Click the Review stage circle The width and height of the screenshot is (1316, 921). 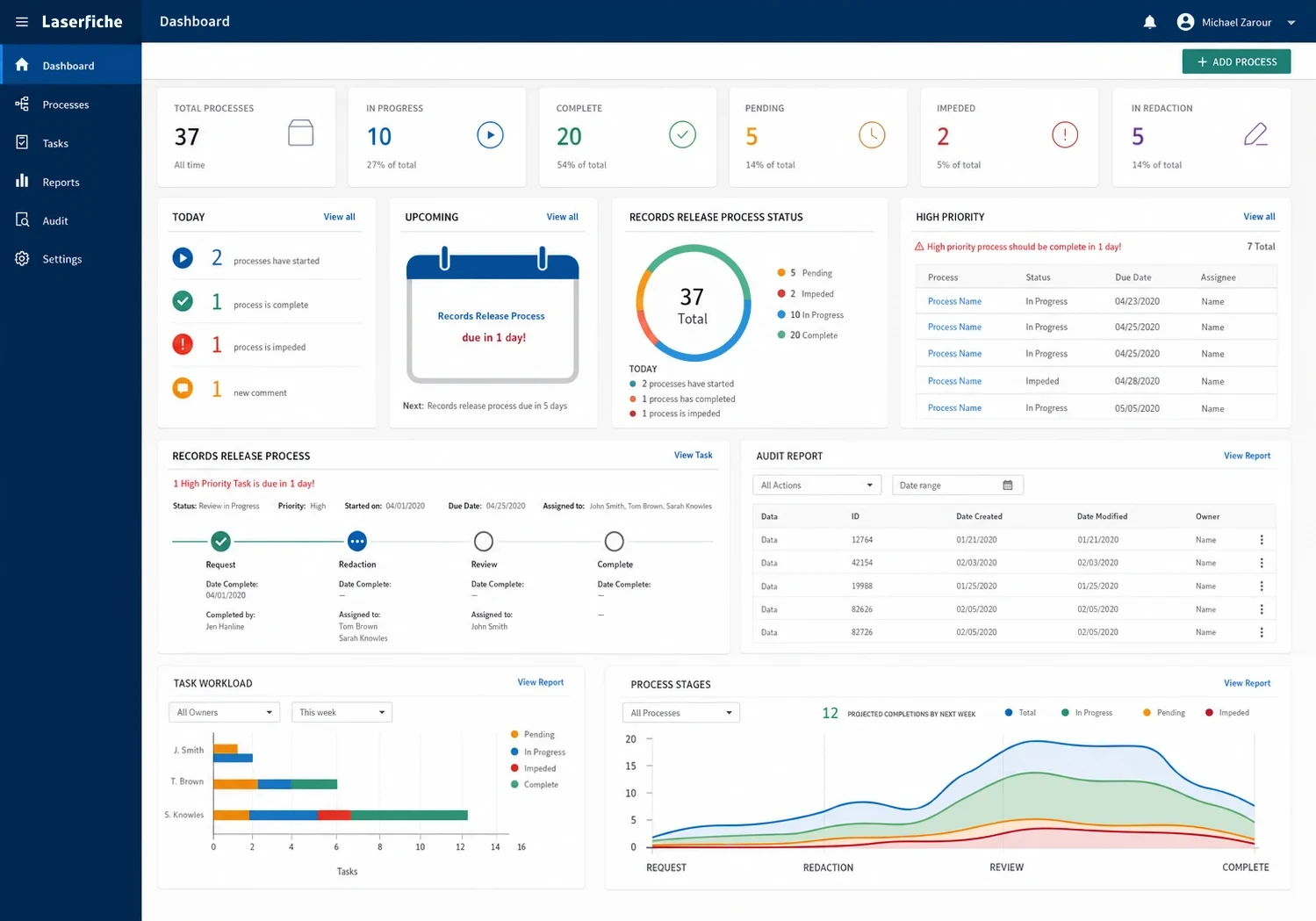[483, 541]
